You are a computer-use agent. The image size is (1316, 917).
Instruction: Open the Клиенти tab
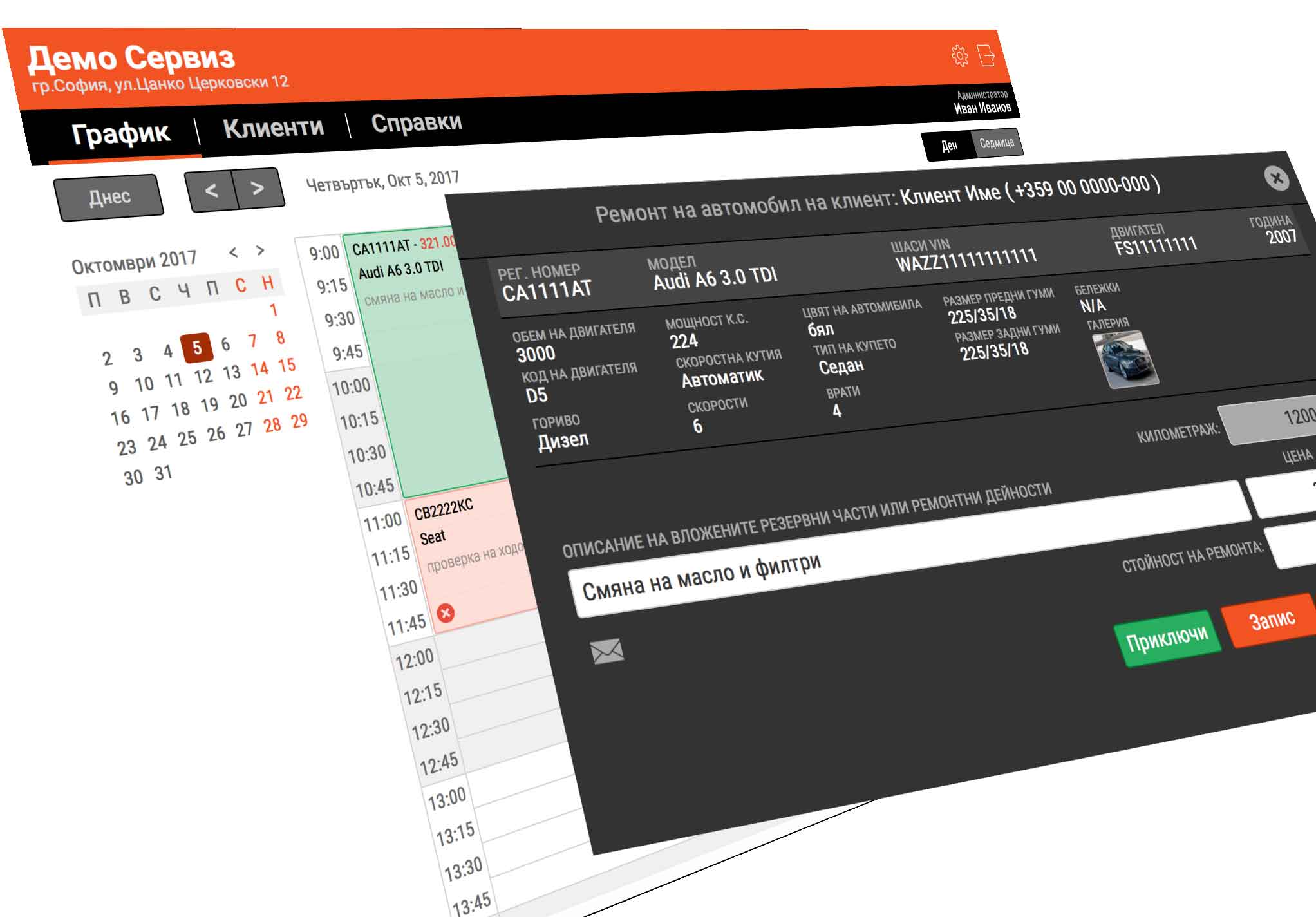273,128
